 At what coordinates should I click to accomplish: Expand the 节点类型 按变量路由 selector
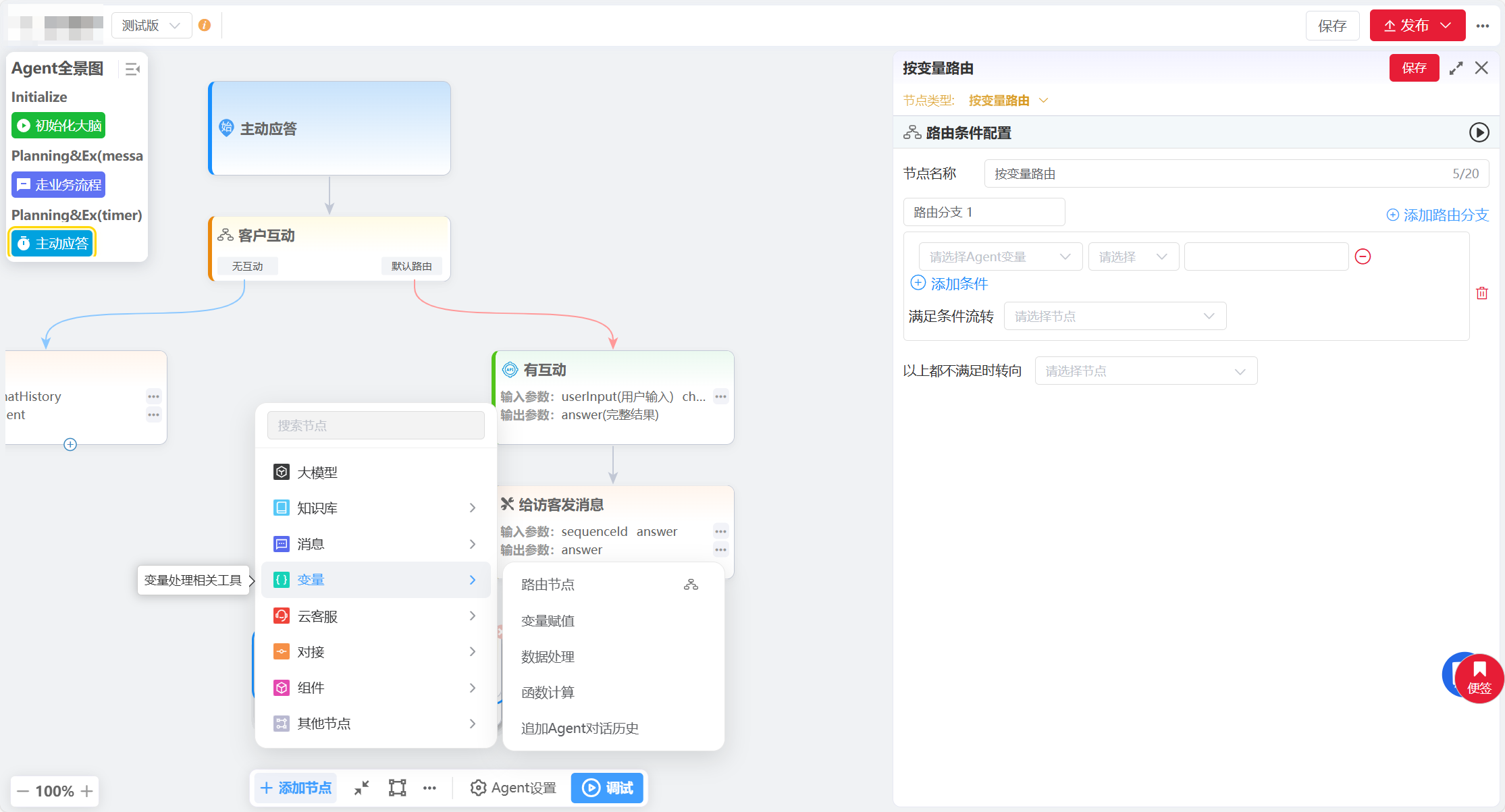pyautogui.click(x=1007, y=101)
